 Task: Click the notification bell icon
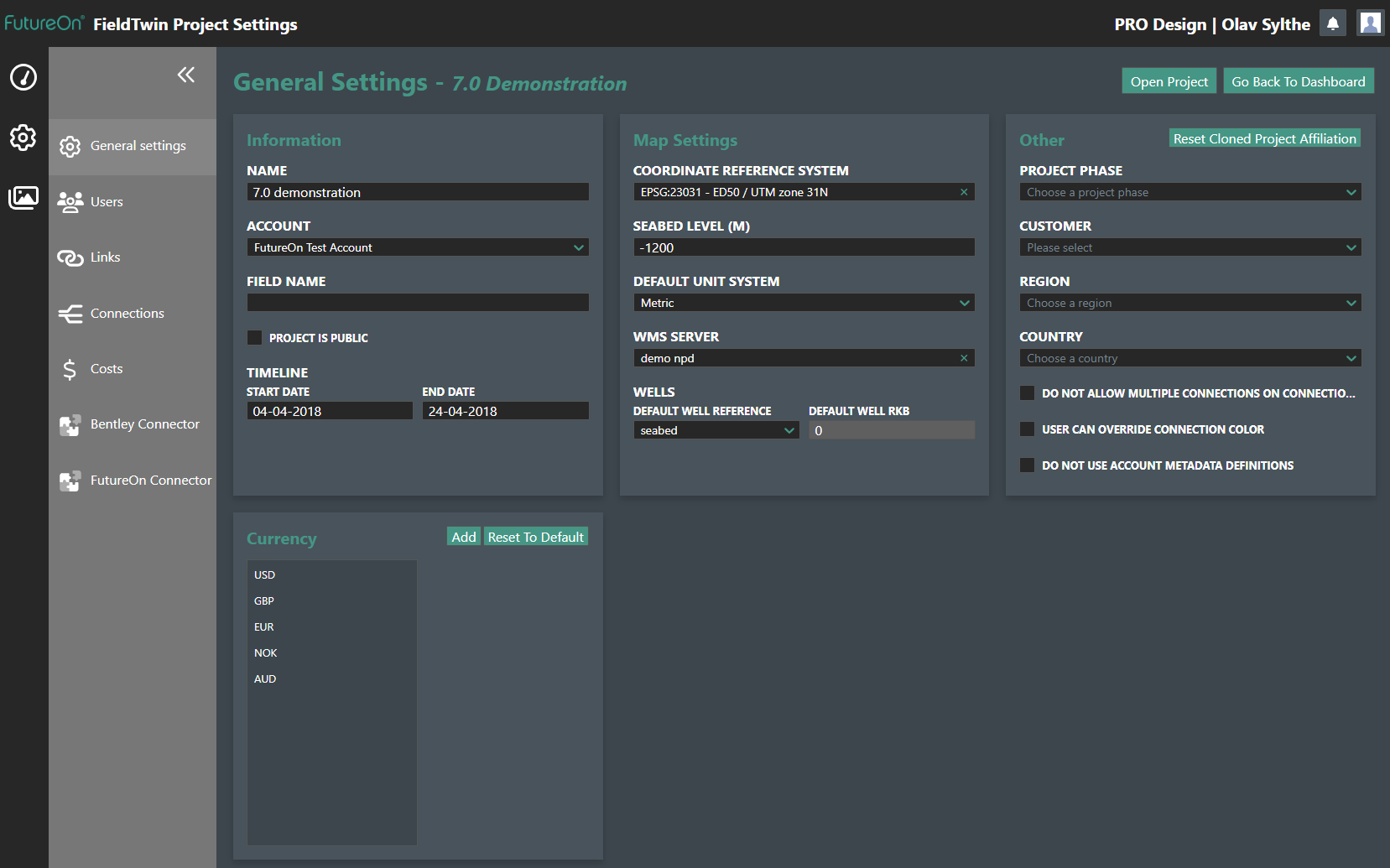(x=1332, y=23)
